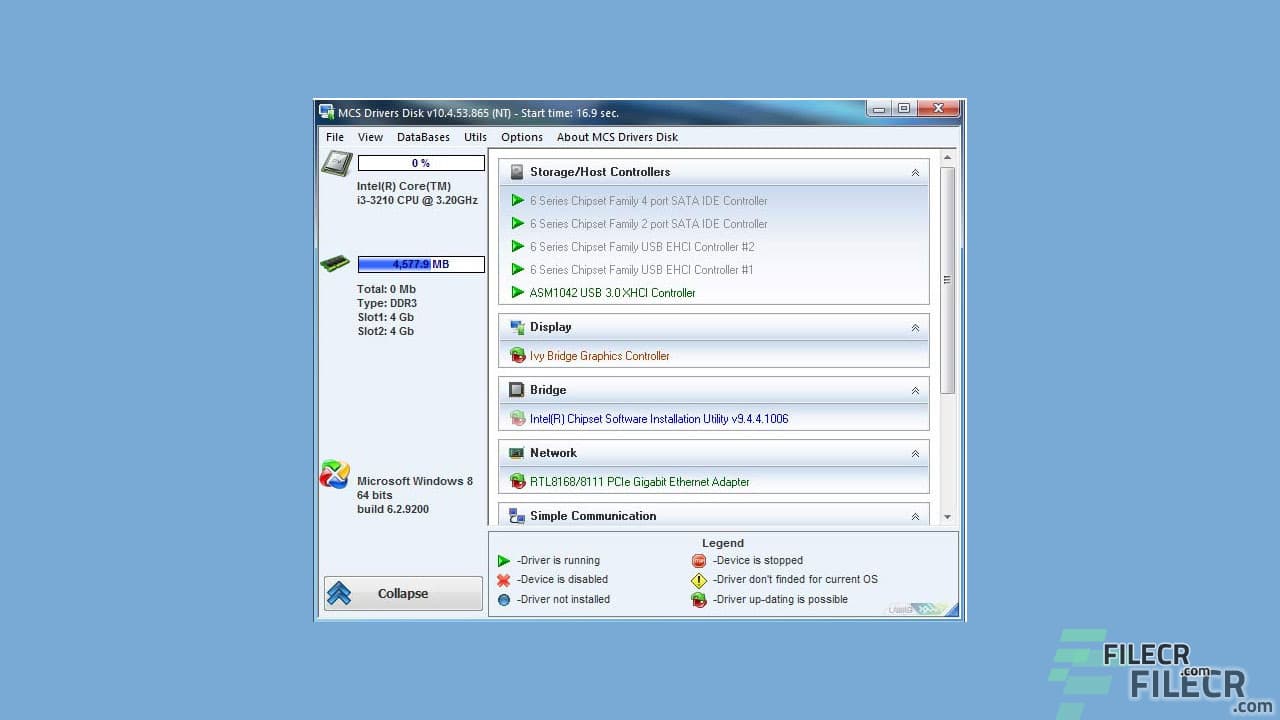Click the Simple Communication category icon

[517, 516]
